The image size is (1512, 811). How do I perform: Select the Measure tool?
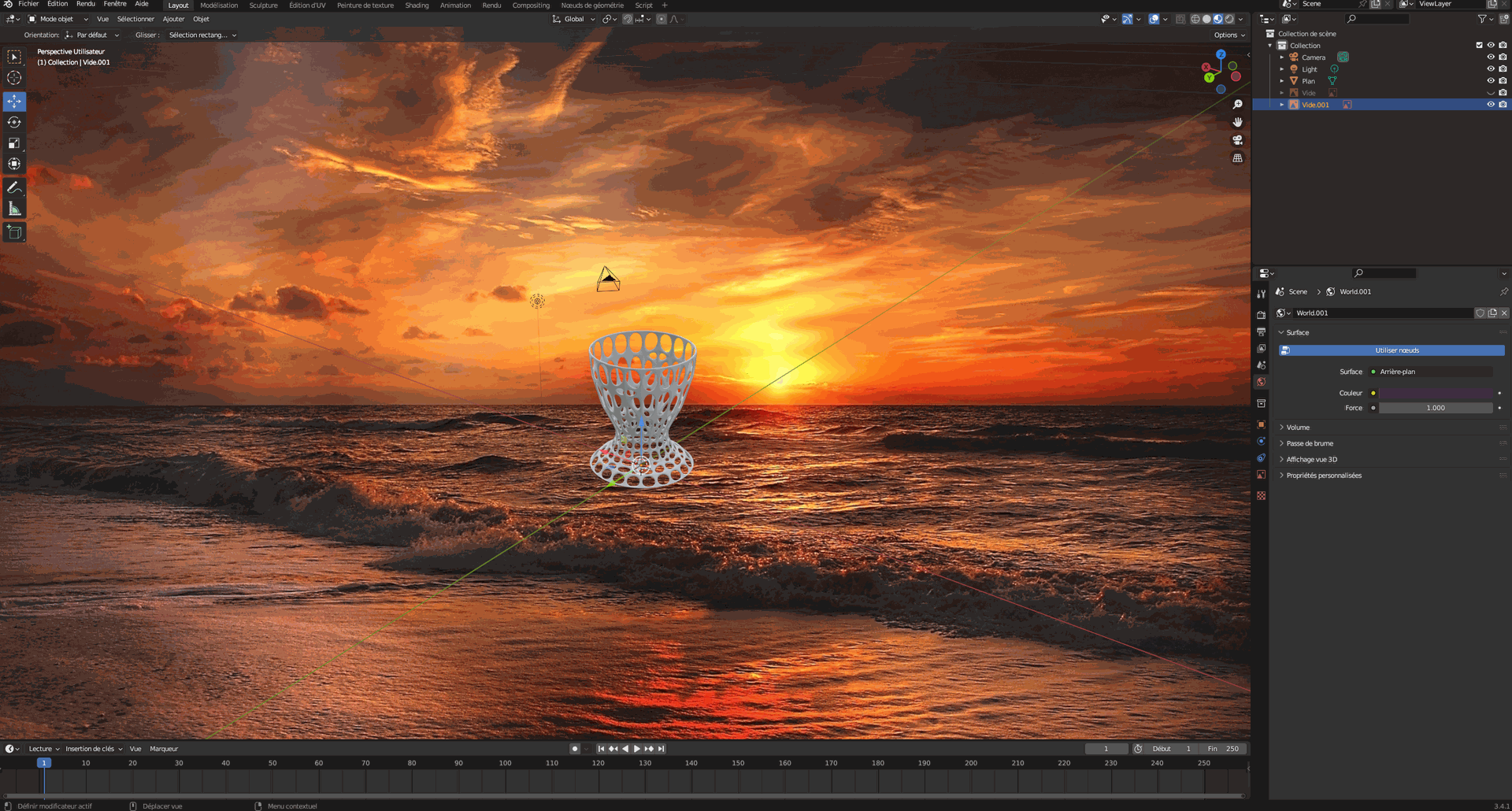coord(14,209)
